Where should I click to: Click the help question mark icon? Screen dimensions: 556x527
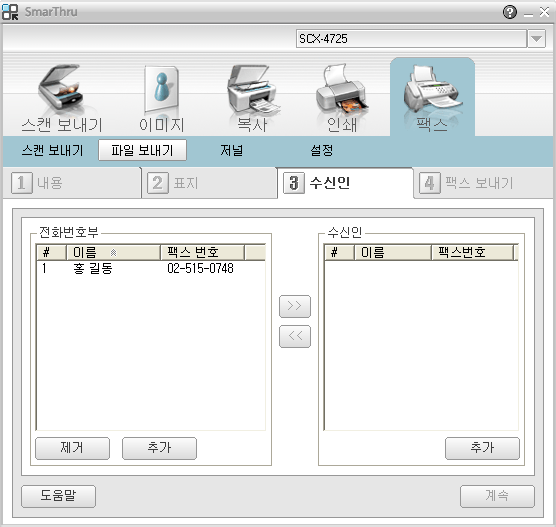(x=510, y=12)
